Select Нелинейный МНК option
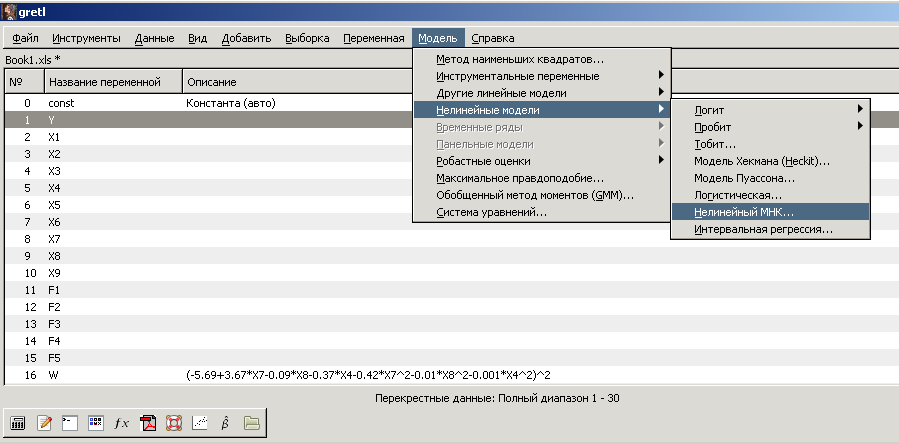This screenshot has width=899, height=444. (x=771, y=212)
